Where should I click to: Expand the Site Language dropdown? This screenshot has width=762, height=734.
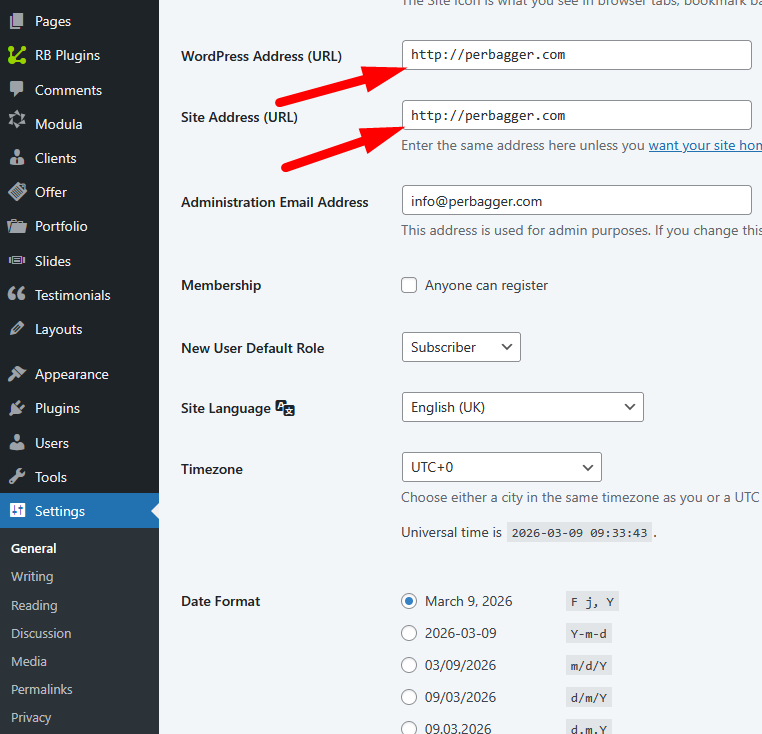[x=522, y=407]
